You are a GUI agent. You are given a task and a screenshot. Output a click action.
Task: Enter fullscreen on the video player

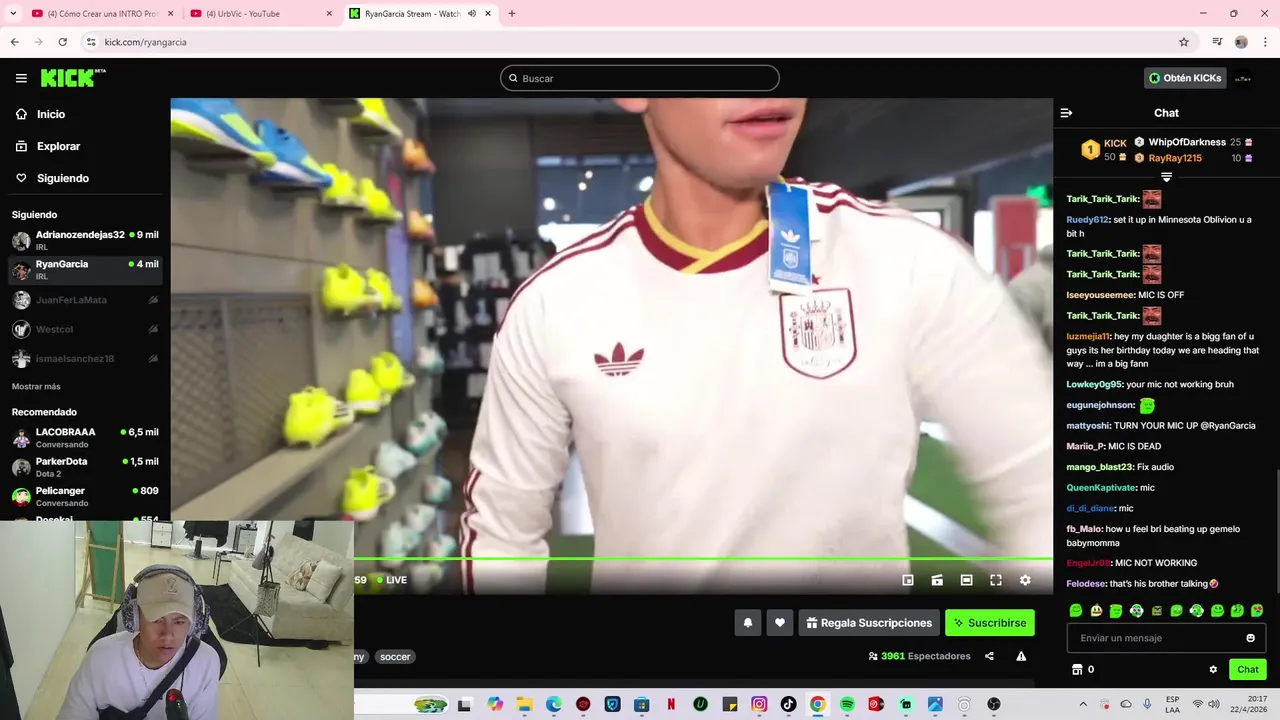[996, 580]
